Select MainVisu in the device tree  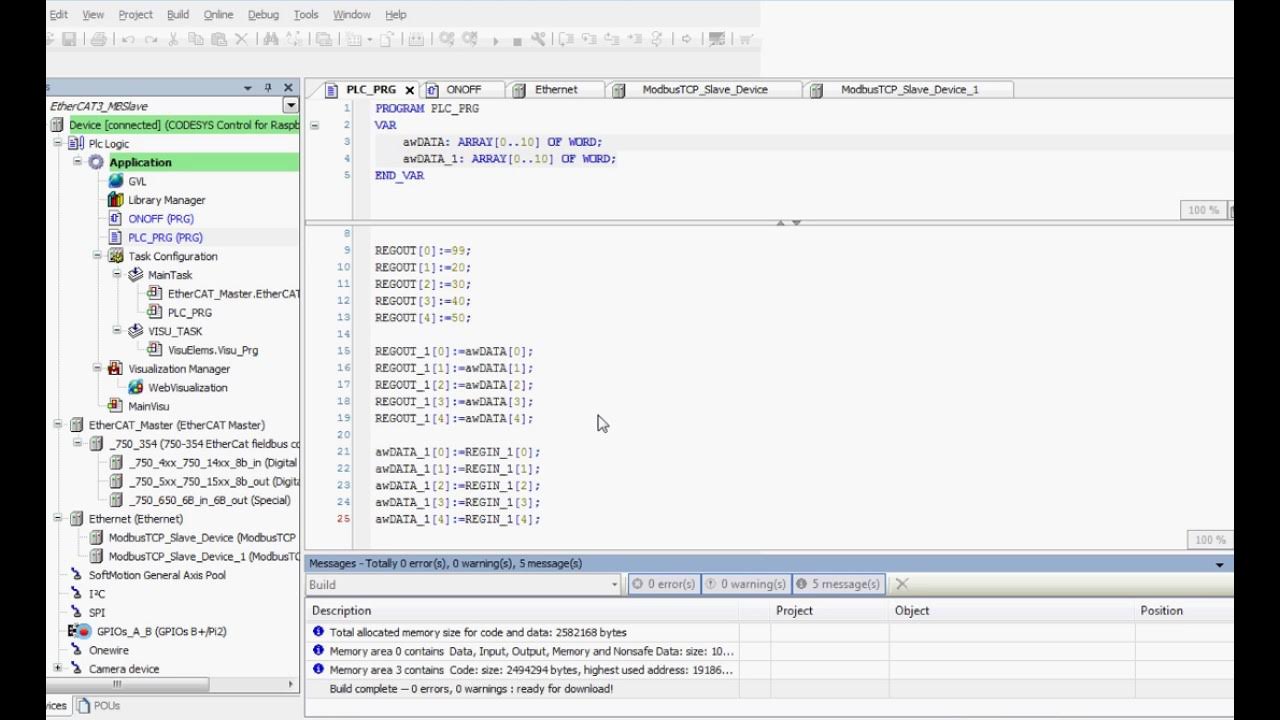tap(148, 406)
